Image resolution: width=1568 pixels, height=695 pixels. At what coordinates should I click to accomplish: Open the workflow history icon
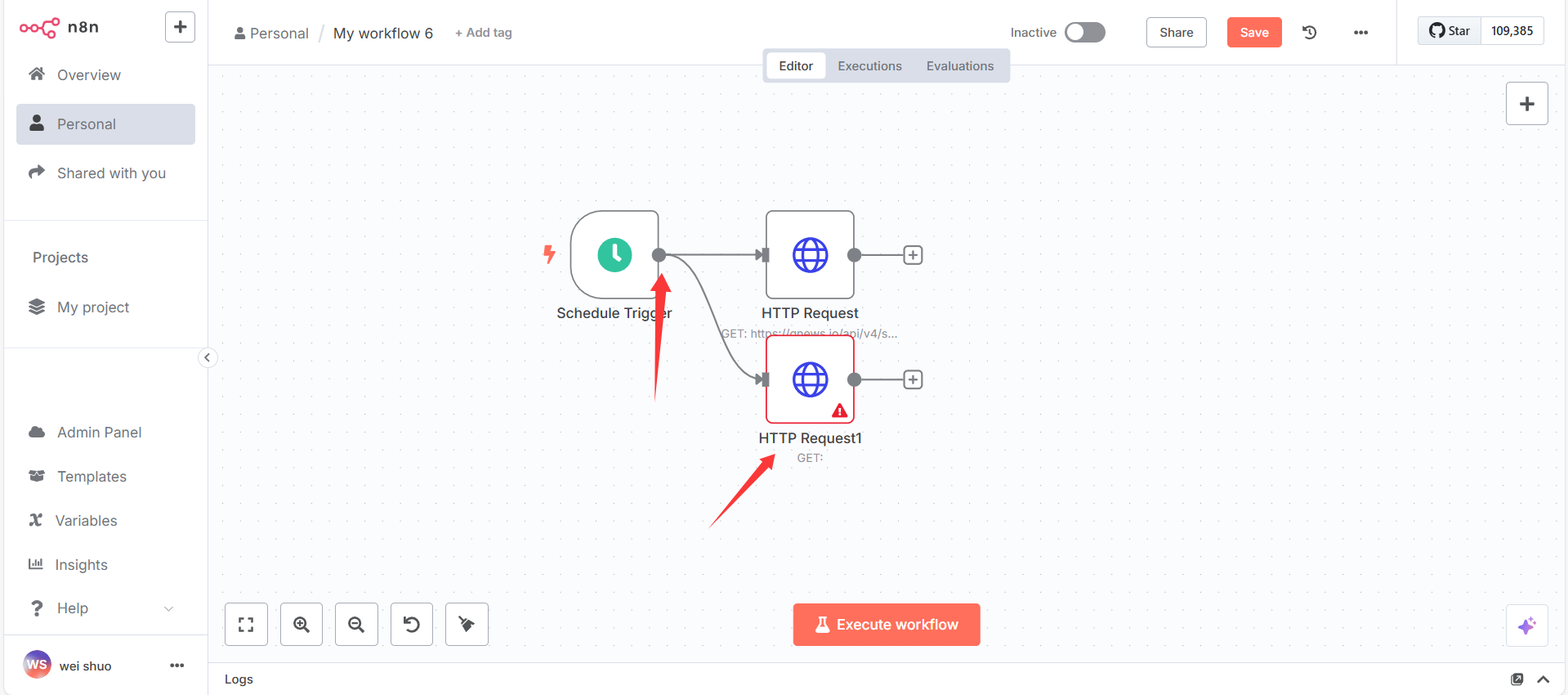[x=1309, y=33]
